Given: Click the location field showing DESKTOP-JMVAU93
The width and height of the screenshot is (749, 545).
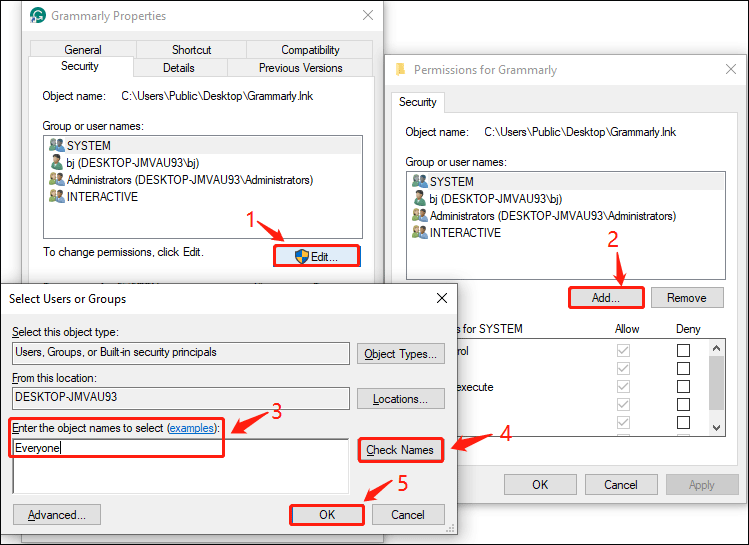Looking at the screenshot, I should point(181,398).
